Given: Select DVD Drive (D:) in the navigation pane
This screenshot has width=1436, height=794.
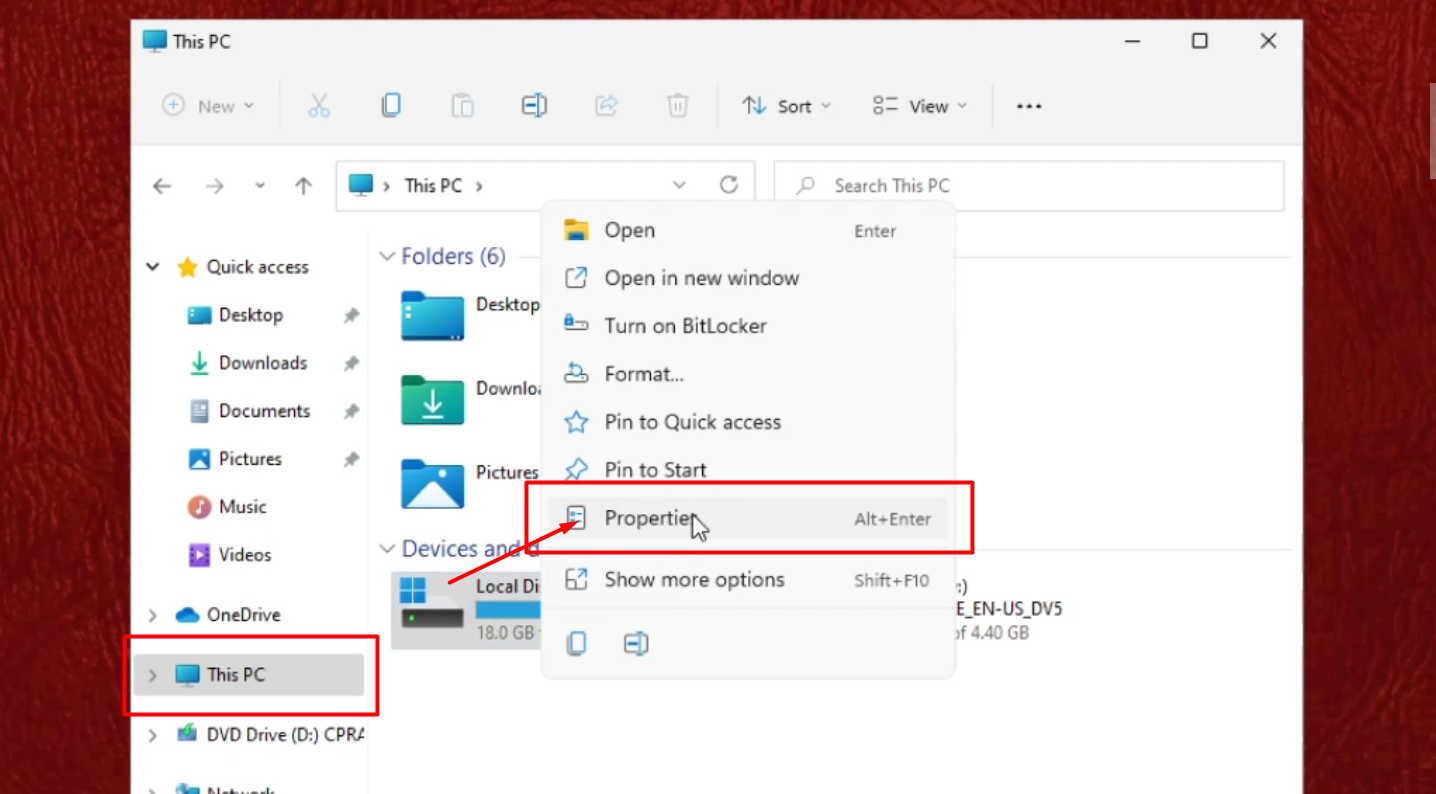Looking at the screenshot, I should 269,735.
